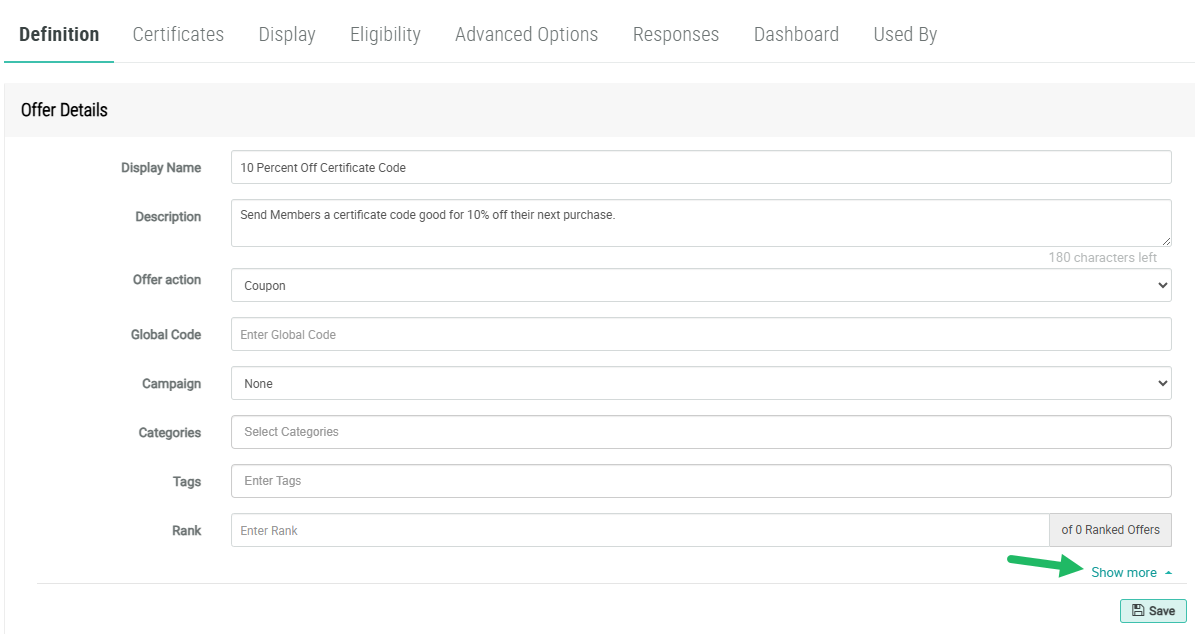Click the Global Code input field
This screenshot has height=634, width=1195.
click(700, 334)
